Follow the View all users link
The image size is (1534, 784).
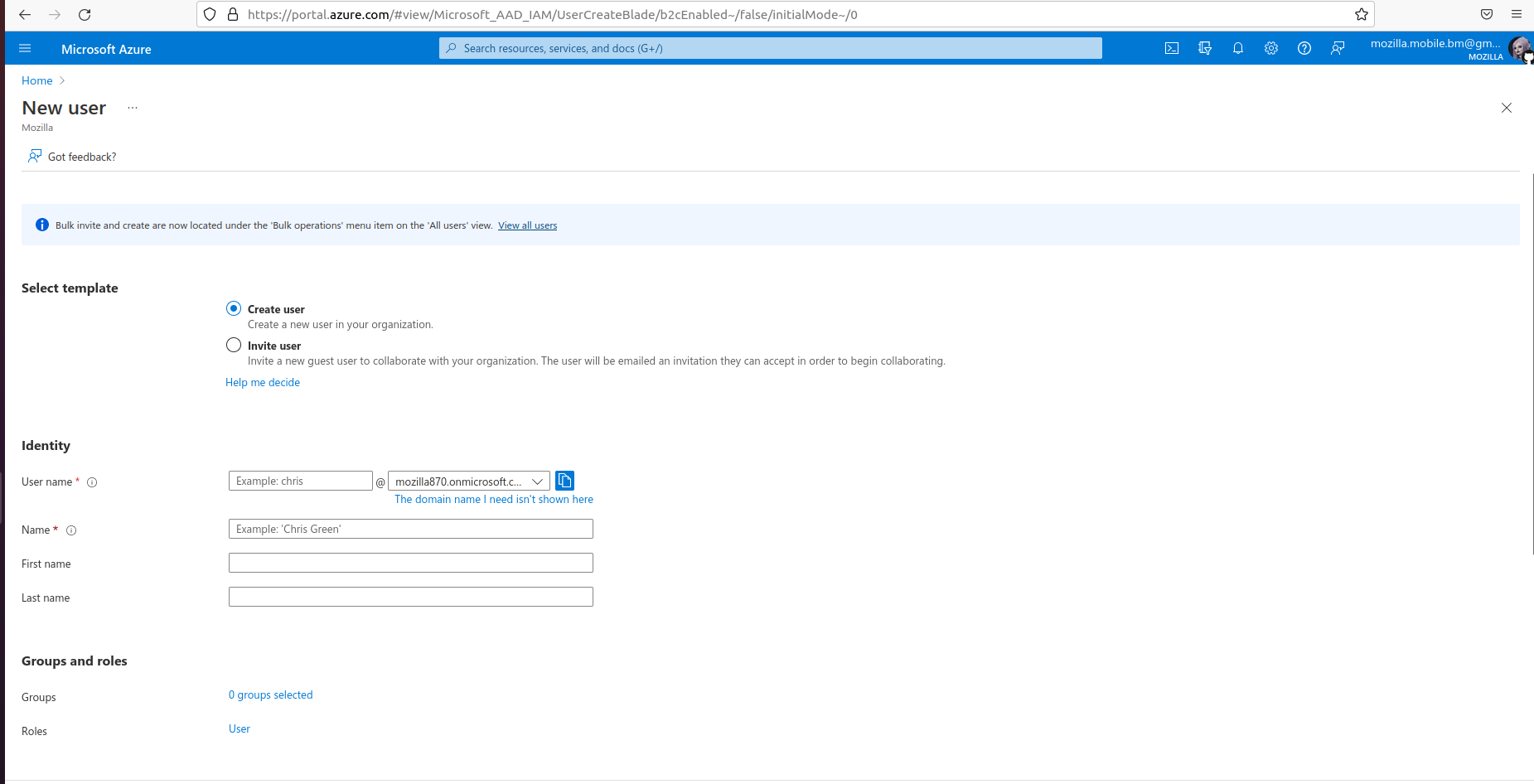pyautogui.click(x=527, y=225)
